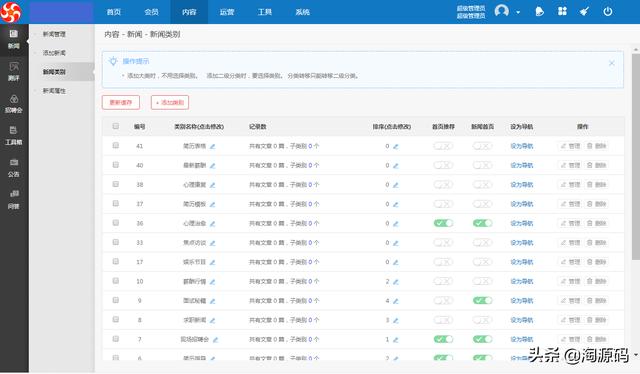Click 设为导航 link for row 41

[x=522, y=146]
